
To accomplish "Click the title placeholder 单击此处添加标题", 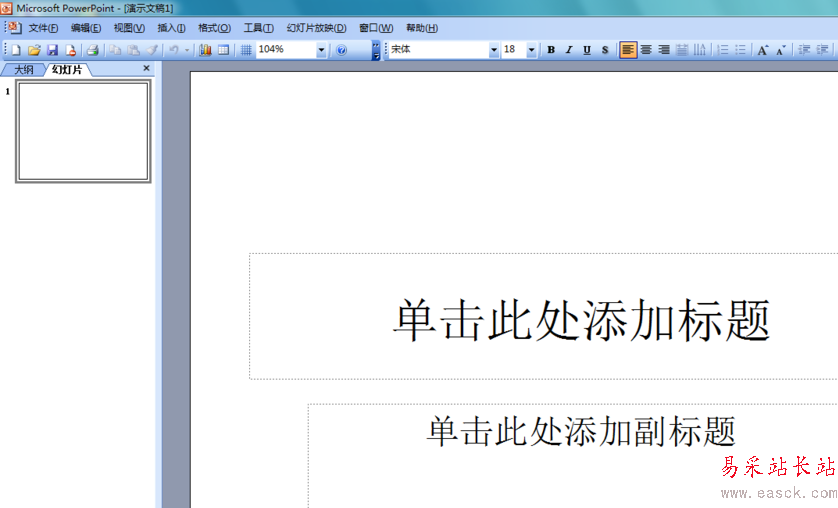I will point(581,320).
